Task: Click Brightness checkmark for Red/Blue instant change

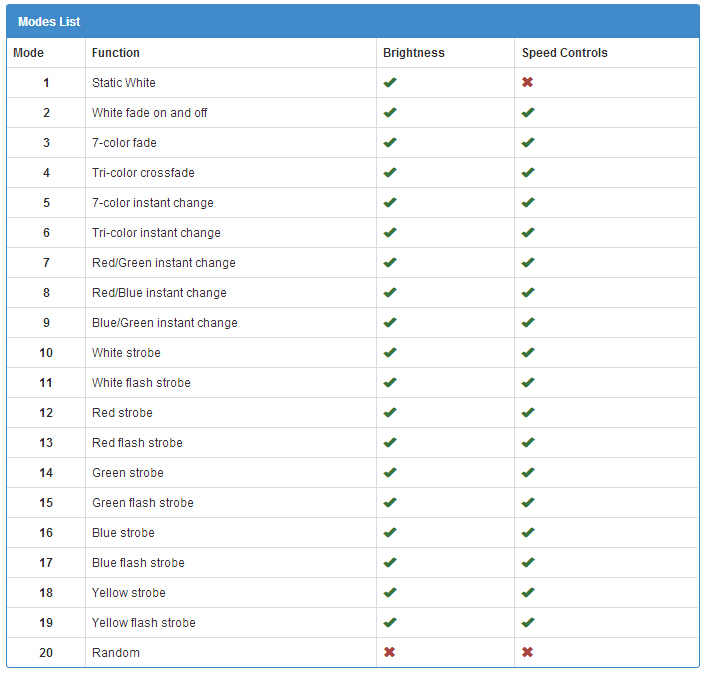Action: tap(390, 293)
